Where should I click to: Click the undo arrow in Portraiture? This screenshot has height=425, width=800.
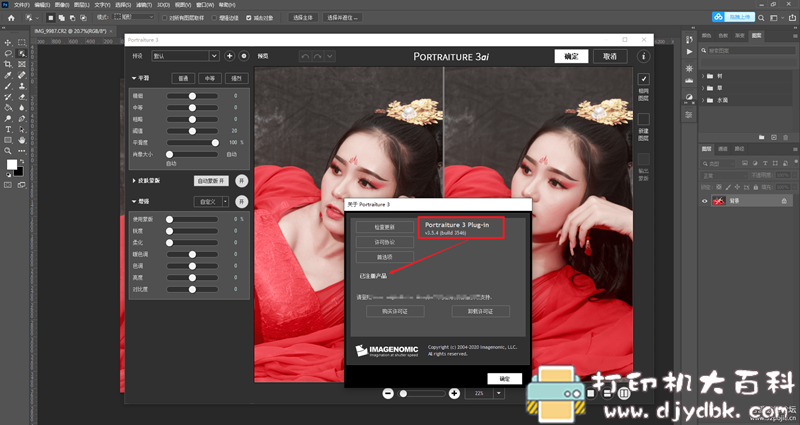305,56
